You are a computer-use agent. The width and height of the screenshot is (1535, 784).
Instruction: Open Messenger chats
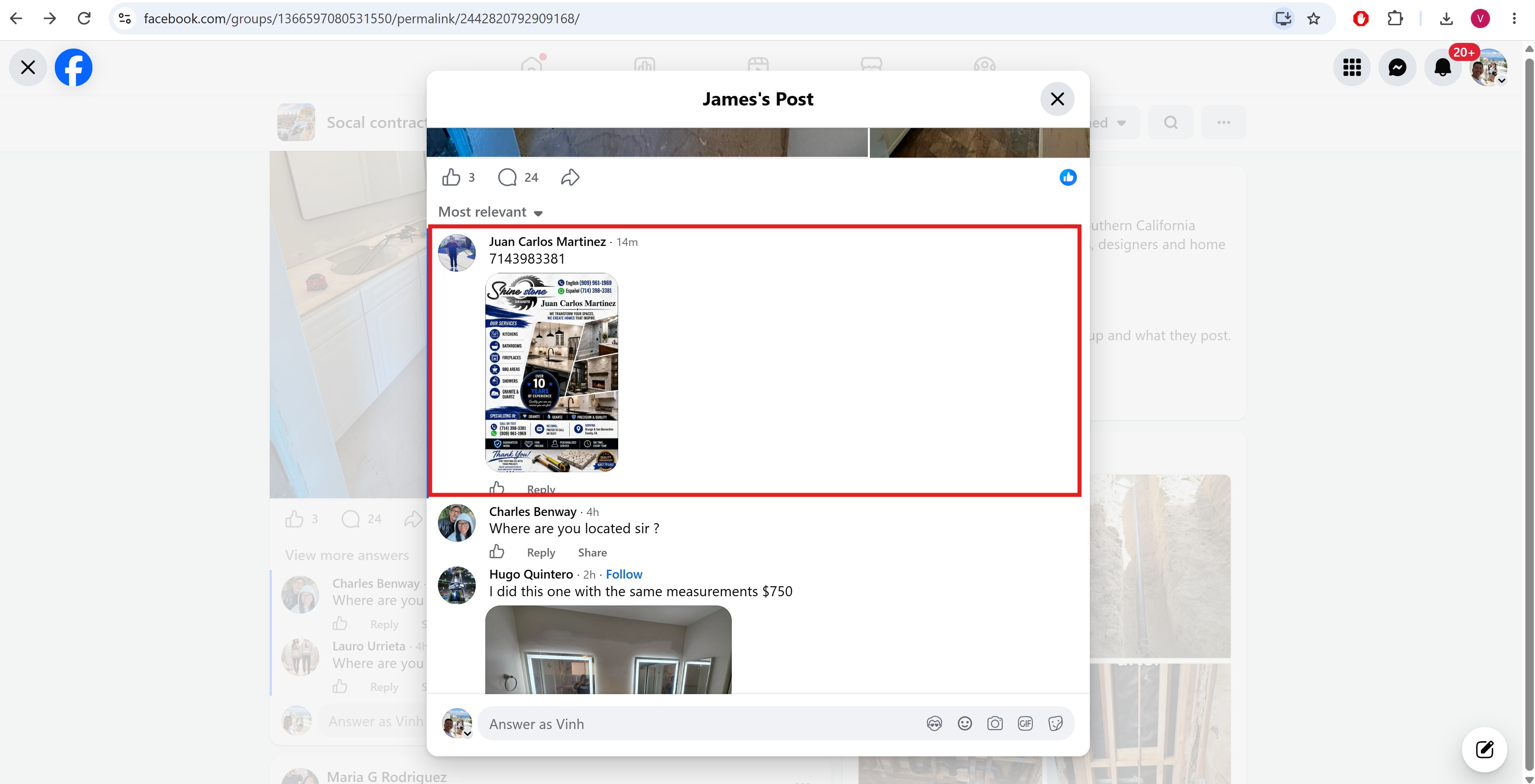tap(1397, 67)
